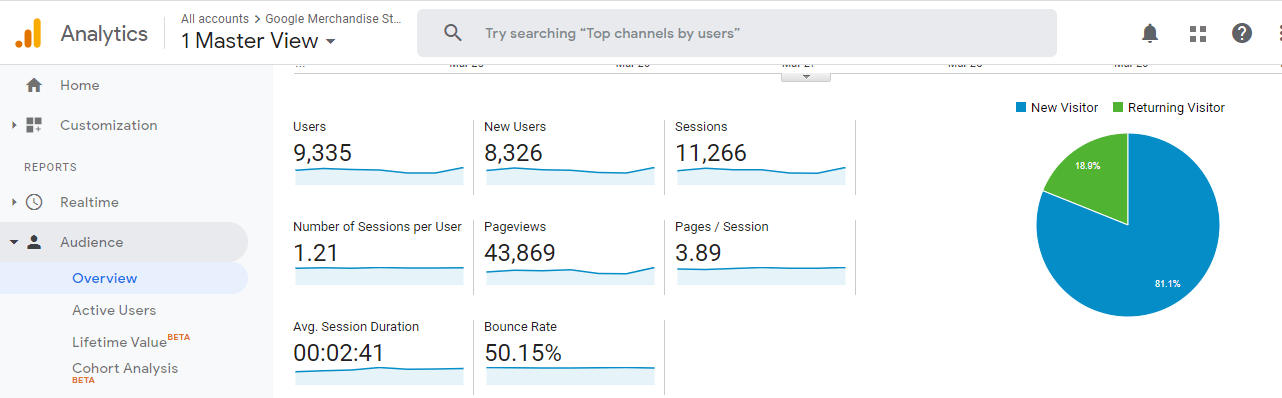Open the help question mark icon
The image size is (1282, 398).
[x=1242, y=33]
